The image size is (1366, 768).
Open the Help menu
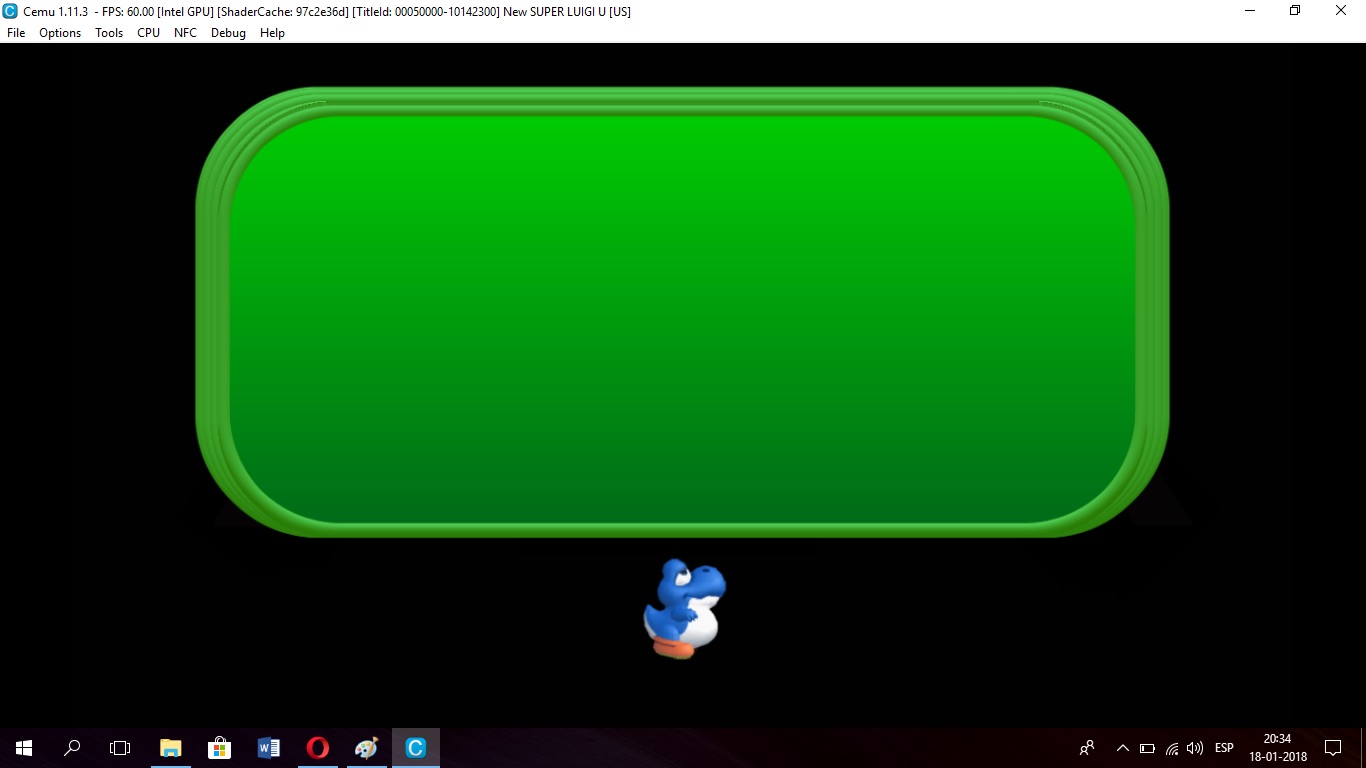pos(272,33)
